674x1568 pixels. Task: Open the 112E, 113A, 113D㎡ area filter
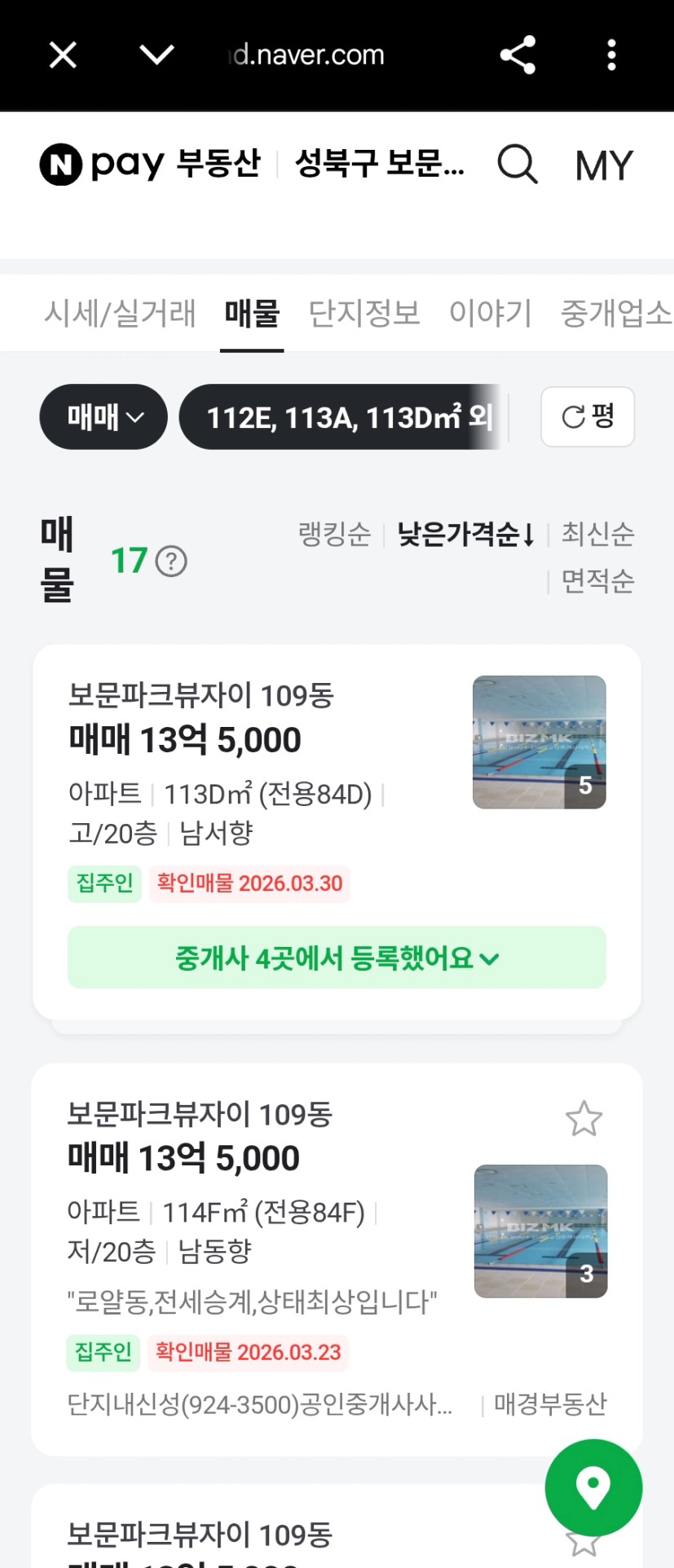click(342, 416)
